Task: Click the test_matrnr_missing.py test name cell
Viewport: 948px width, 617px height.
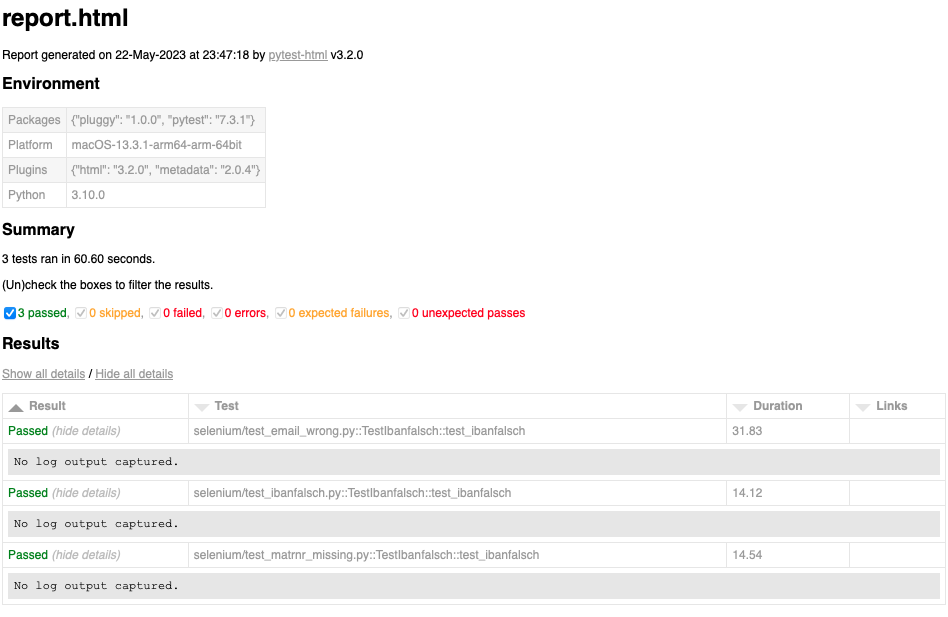Action: coord(458,555)
